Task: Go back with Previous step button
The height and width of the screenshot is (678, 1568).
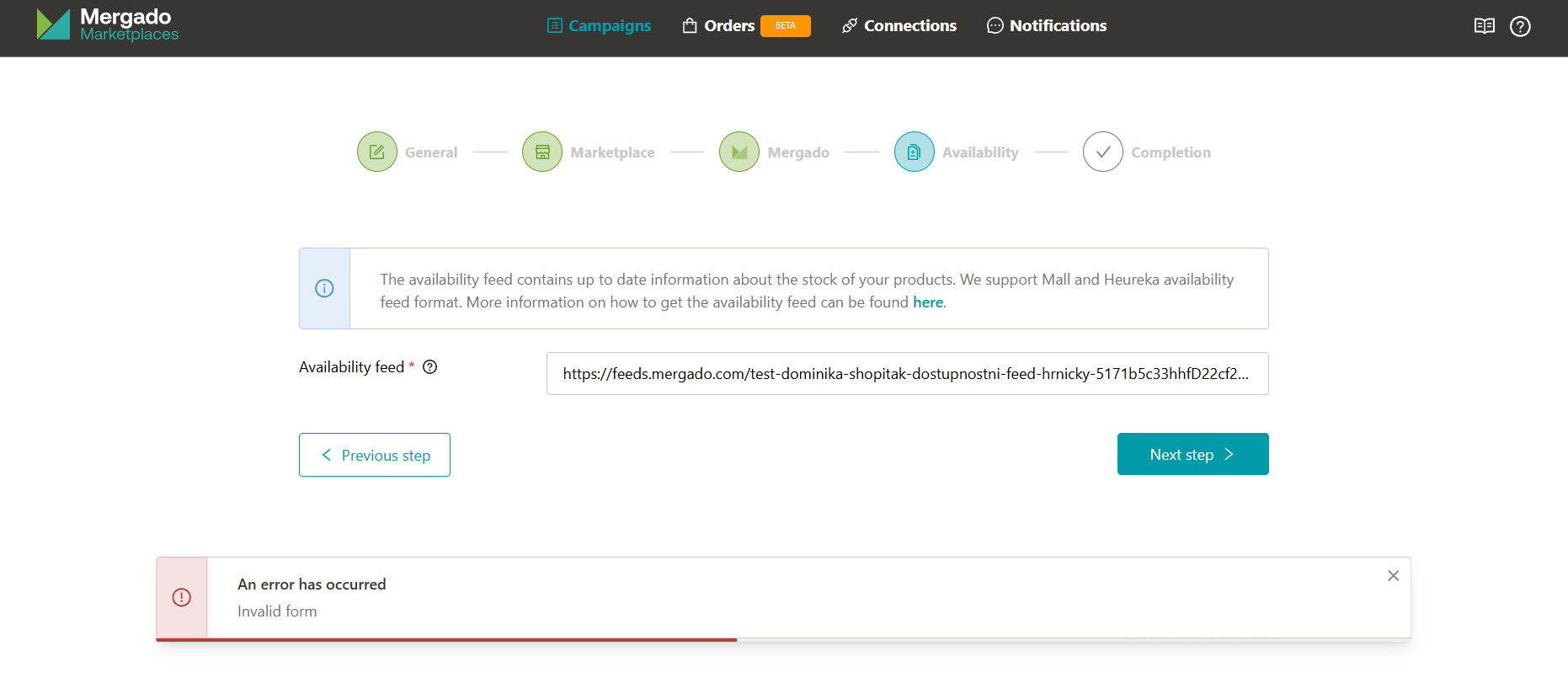Action: coord(375,455)
